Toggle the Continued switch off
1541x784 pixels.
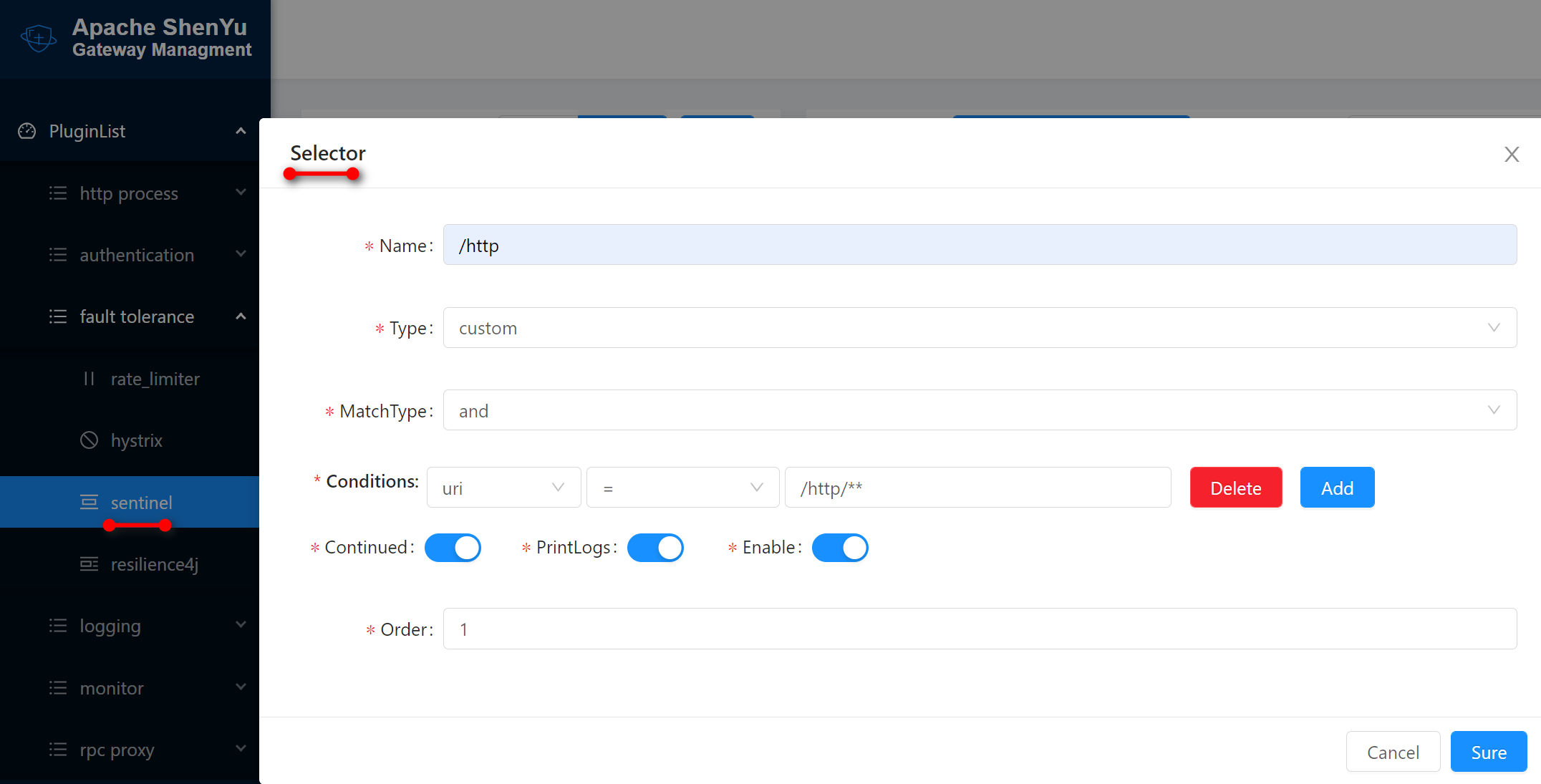pyautogui.click(x=453, y=548)
